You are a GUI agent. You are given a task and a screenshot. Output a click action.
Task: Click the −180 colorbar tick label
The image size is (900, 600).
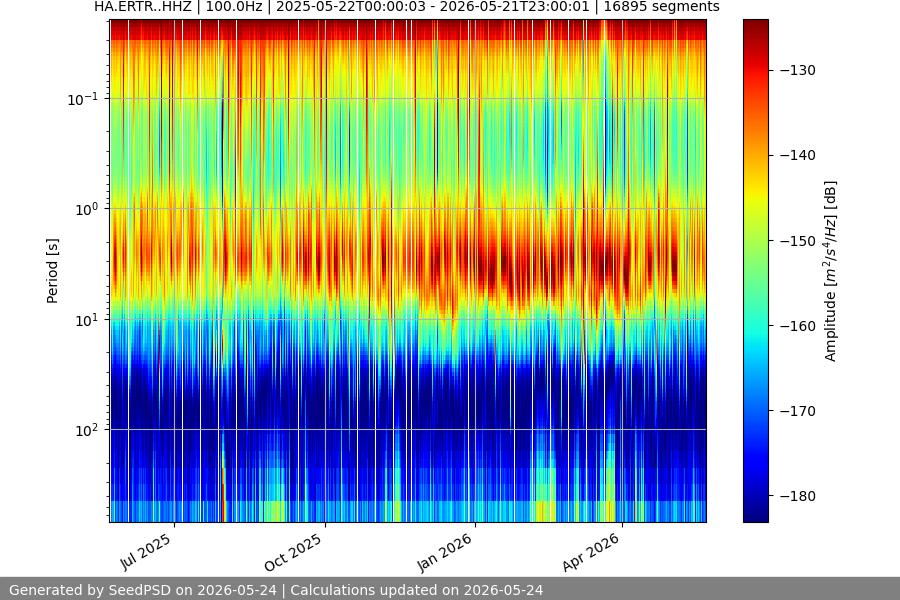[x=798, y=496]
